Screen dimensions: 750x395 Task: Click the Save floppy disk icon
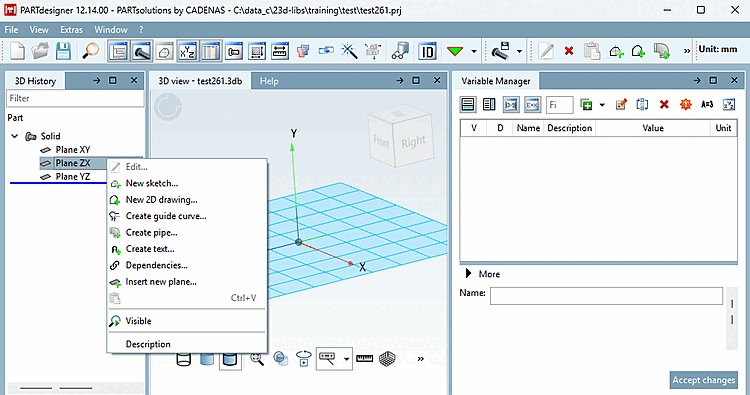[63, 51]
